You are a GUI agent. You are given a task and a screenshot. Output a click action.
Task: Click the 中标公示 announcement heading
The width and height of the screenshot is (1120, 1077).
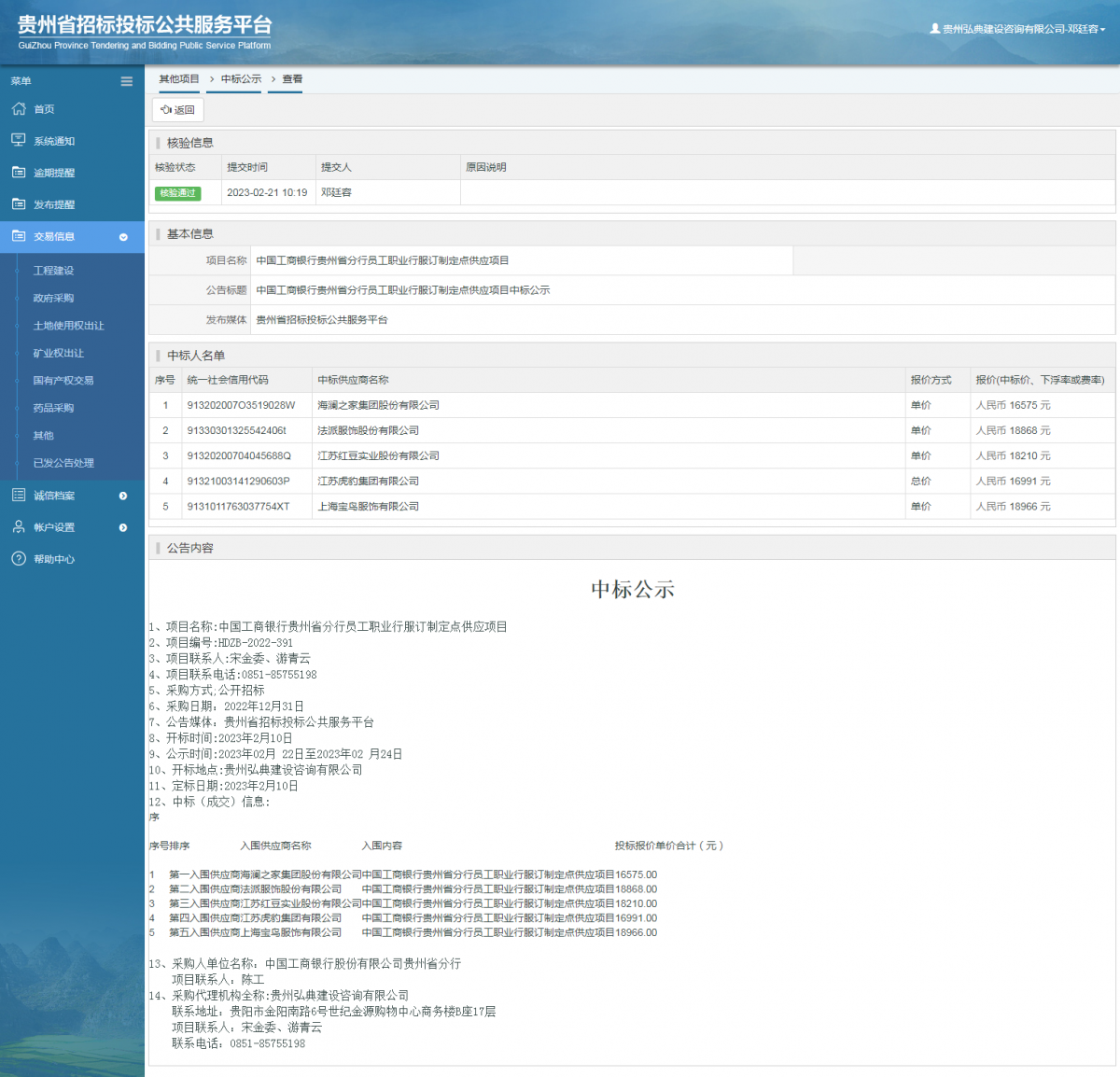[632, 589]
